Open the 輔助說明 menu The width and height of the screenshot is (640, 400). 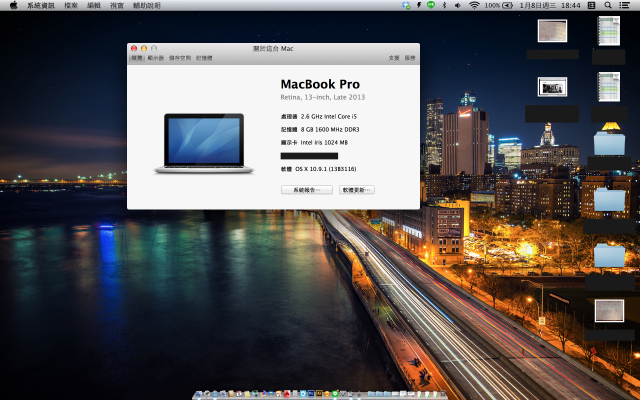(147, 5)
